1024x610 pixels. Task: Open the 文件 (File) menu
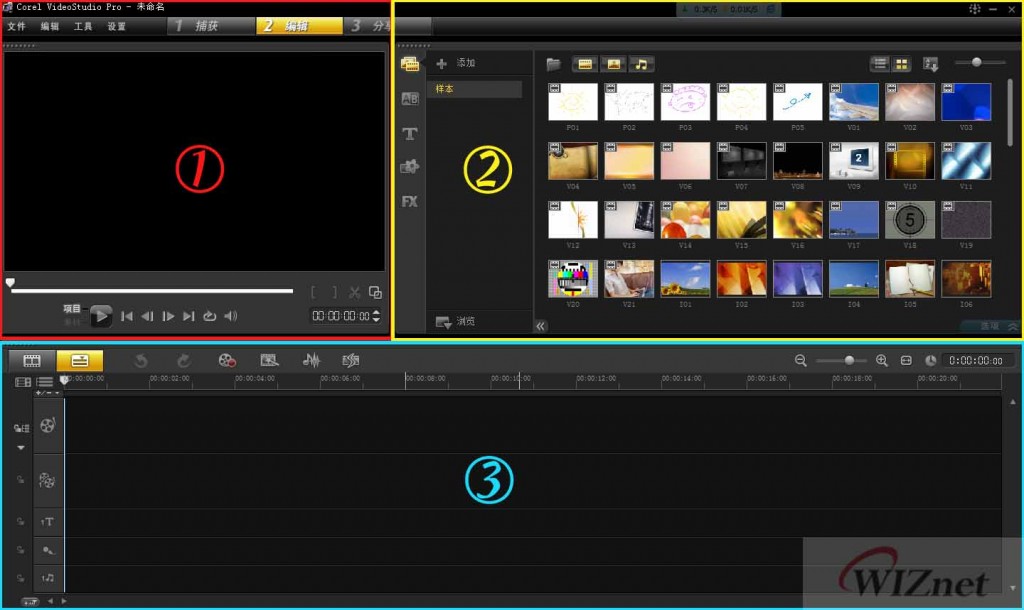[16, 26]
